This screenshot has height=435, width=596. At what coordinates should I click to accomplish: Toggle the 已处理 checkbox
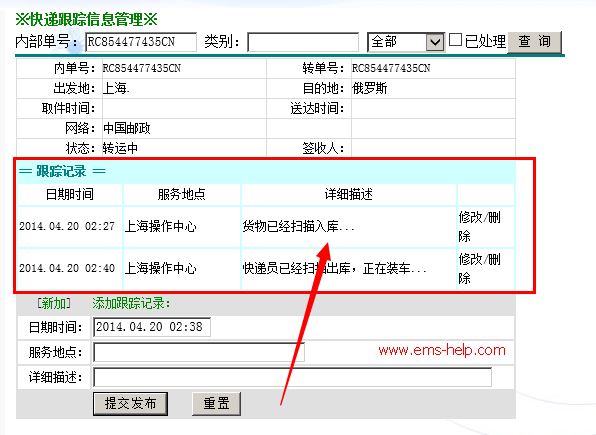pos(455,40)
